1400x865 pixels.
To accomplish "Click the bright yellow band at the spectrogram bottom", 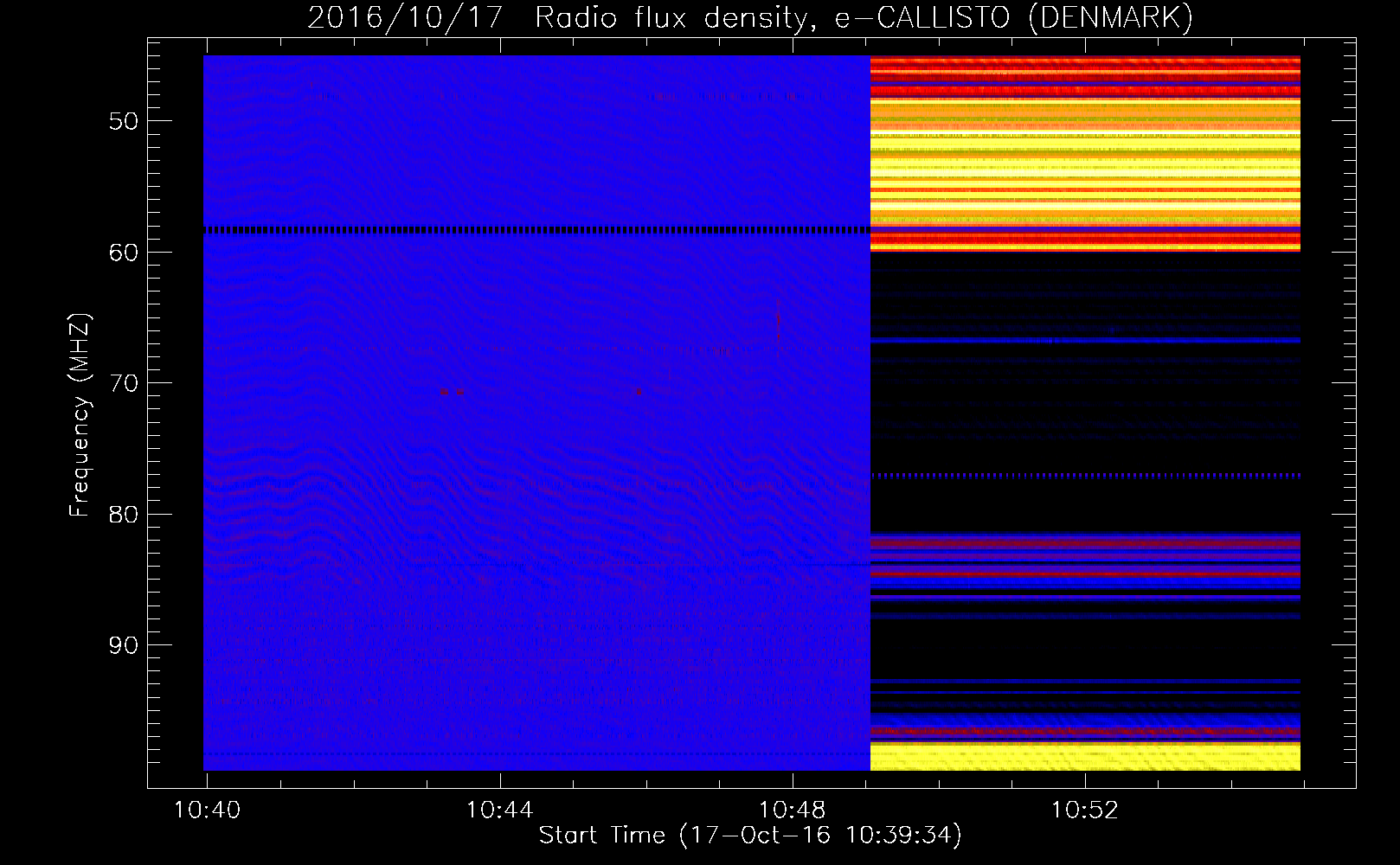I will click(x=1085, y=757).
